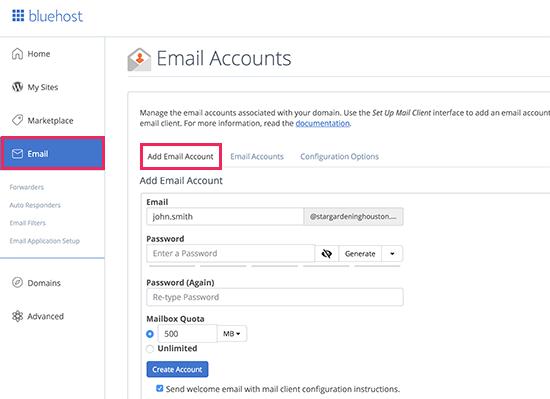Viewport: 550px width, 399px height.
Task: Open Domains via the compass icon
Action: pos(18,283)
